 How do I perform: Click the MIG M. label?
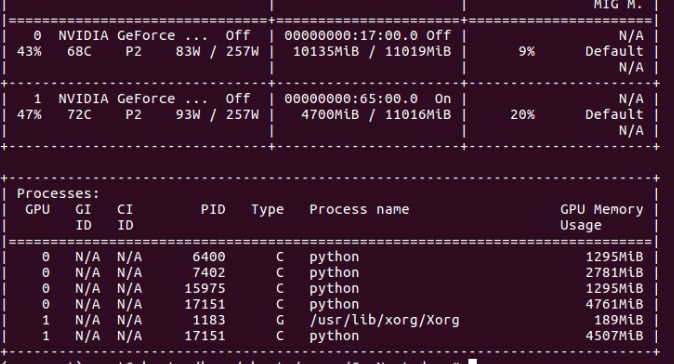(x=618, y=5)
